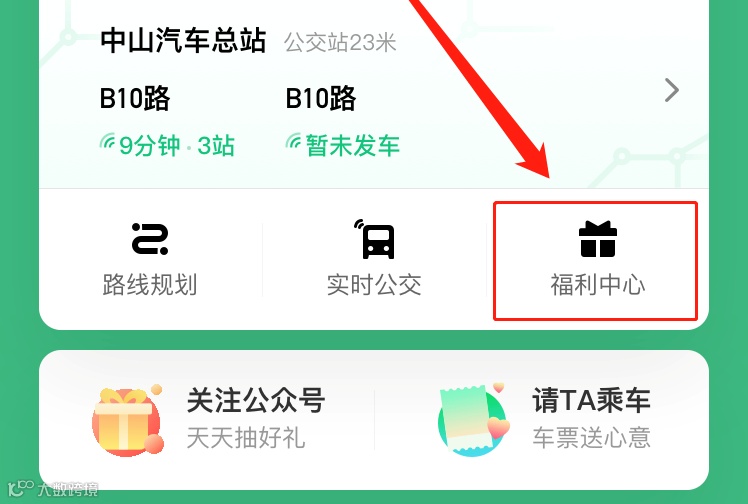This screenshot has width=748, height=504.
Task: Tap the 福利中心 label
Action: click(x=598, y=285)
